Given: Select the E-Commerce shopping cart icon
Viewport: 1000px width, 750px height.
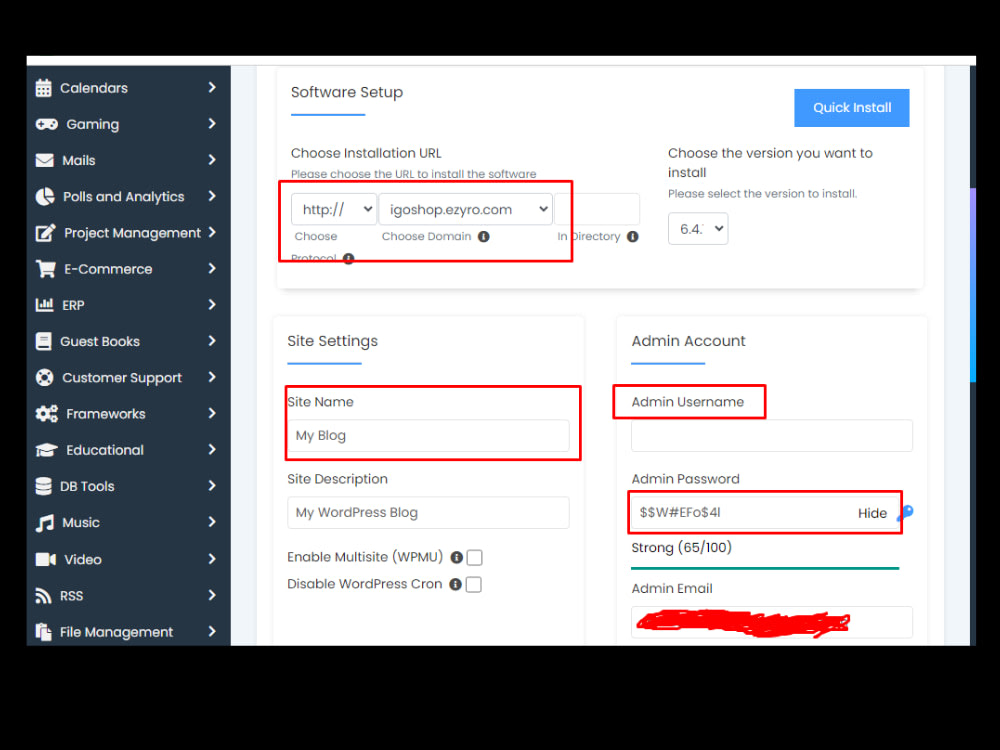Looking at the screenshot, I should click(x=45, y=268).
